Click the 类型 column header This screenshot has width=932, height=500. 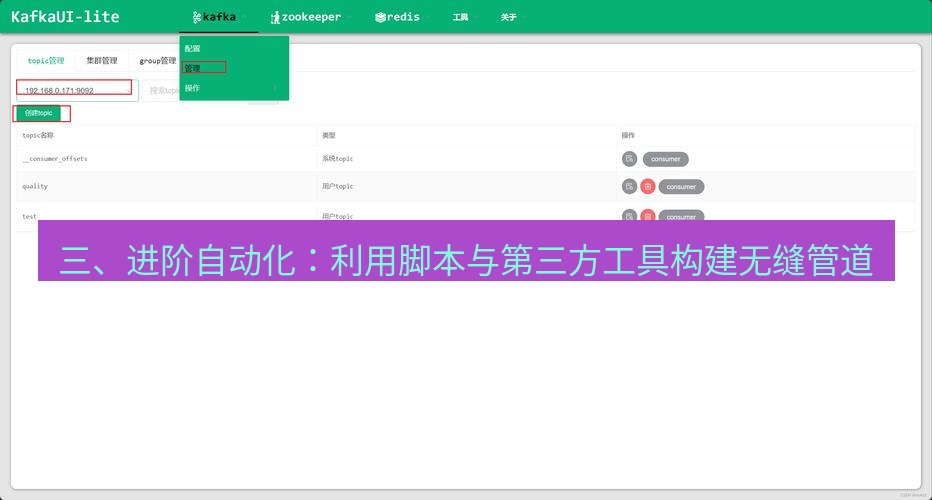(329, 136)
